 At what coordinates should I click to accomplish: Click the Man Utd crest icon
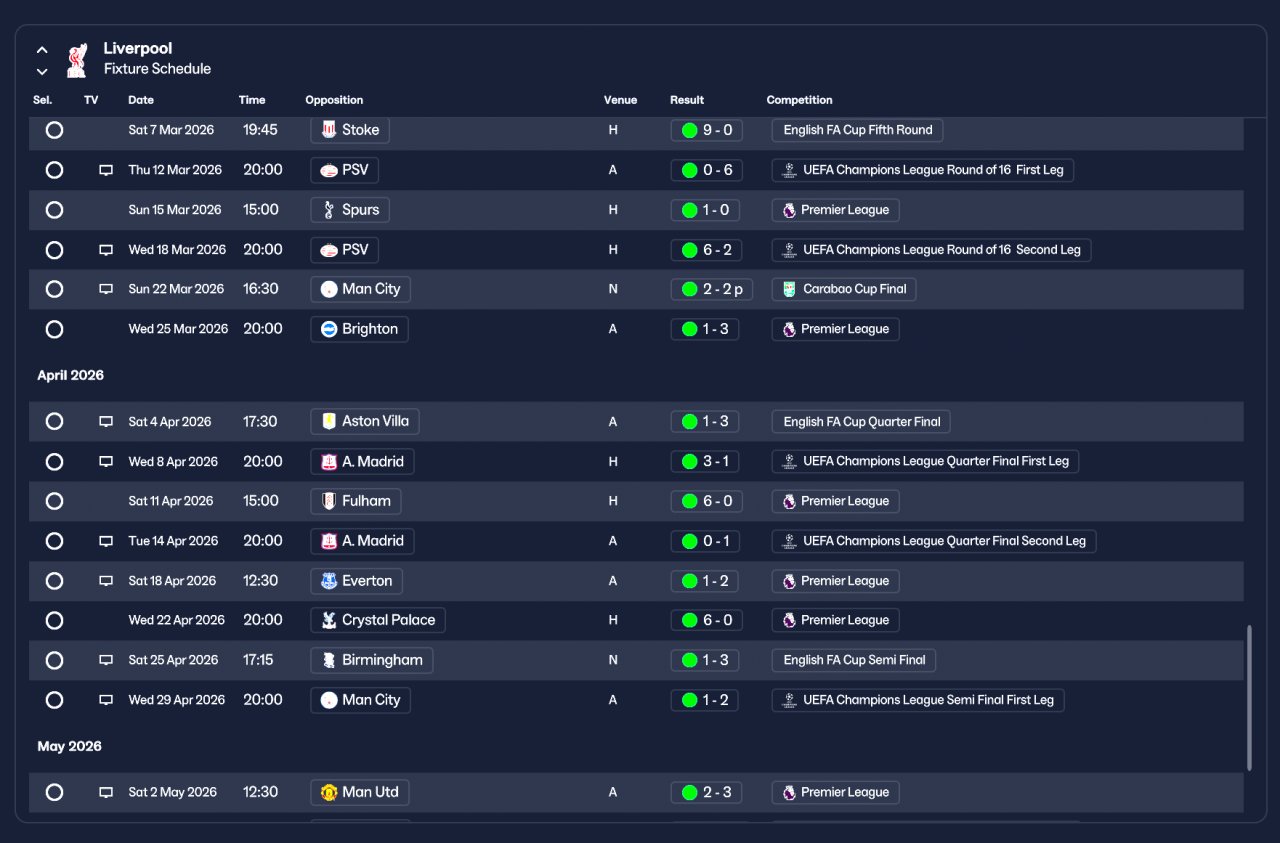click(329, 792)
